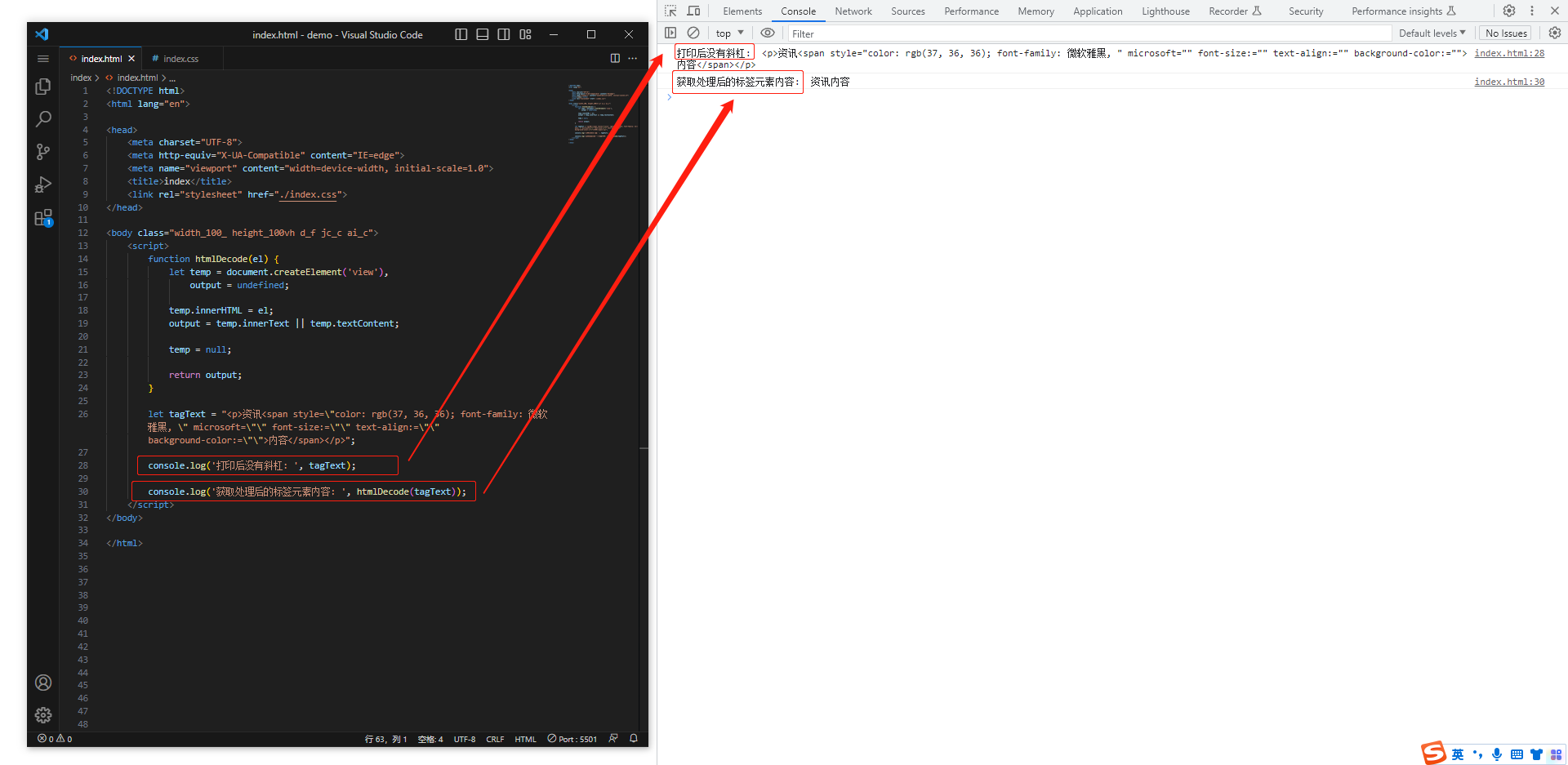Click the Sogou input method S icon
1568x765 pixels.
click(x=1433, y=753)
